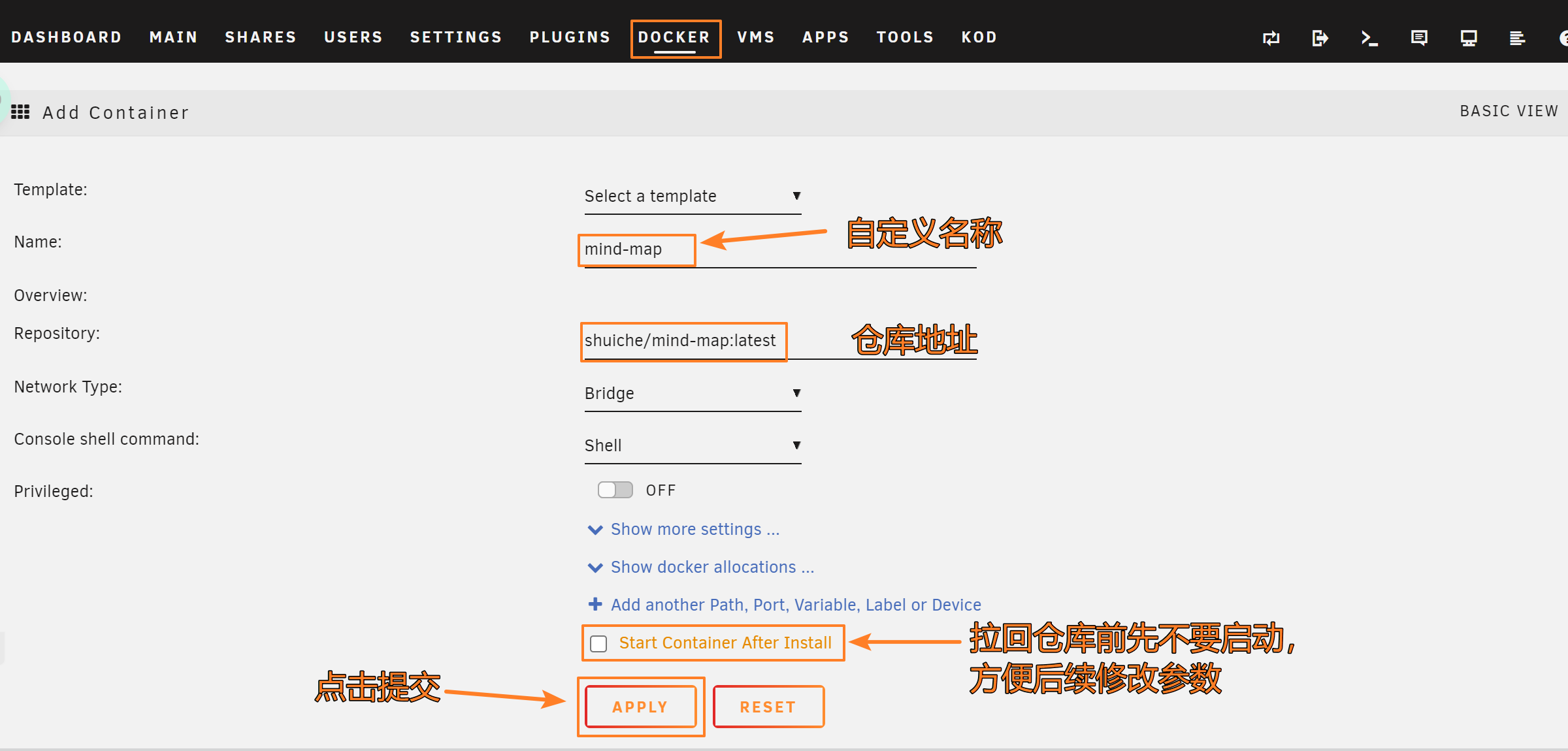1568x751 pixels.
Task: Open the APPS tab
Action: tap(826, 37)
